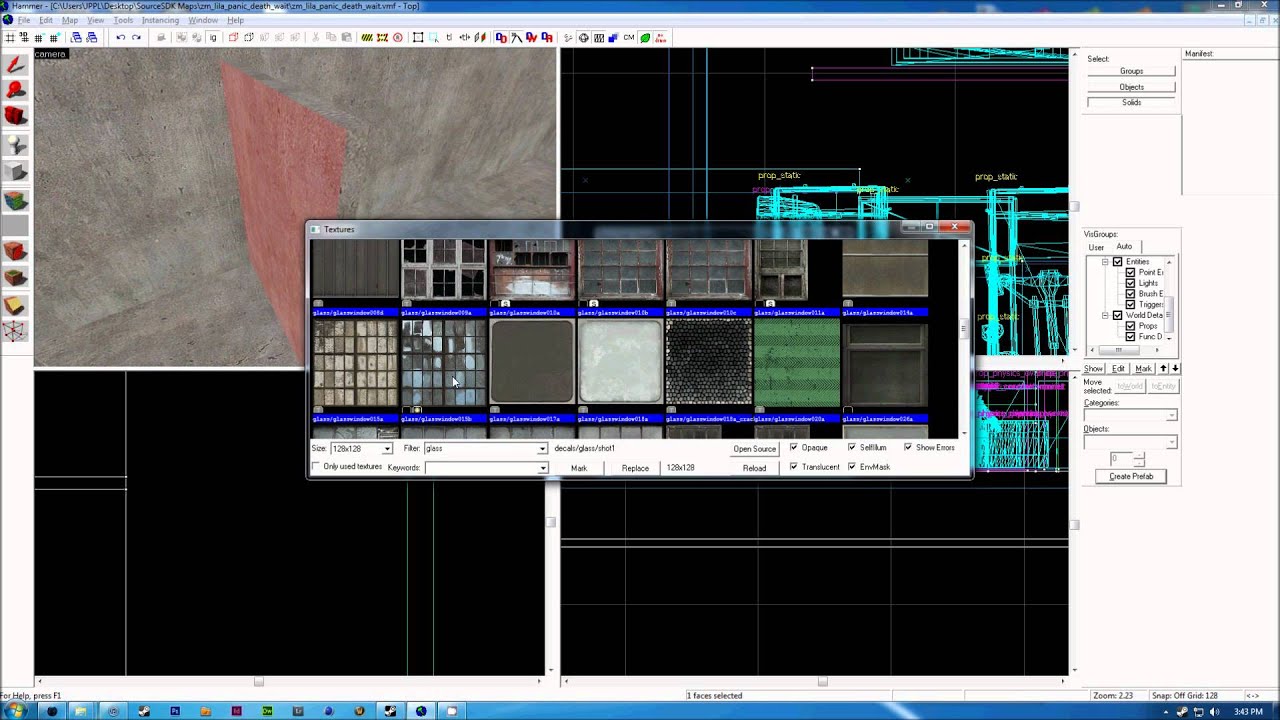Collapse the World Detail tree node
Image resolution: width=1280 pixels, height=720 pixels.
pyautogui.click(x=1105, y=316)
